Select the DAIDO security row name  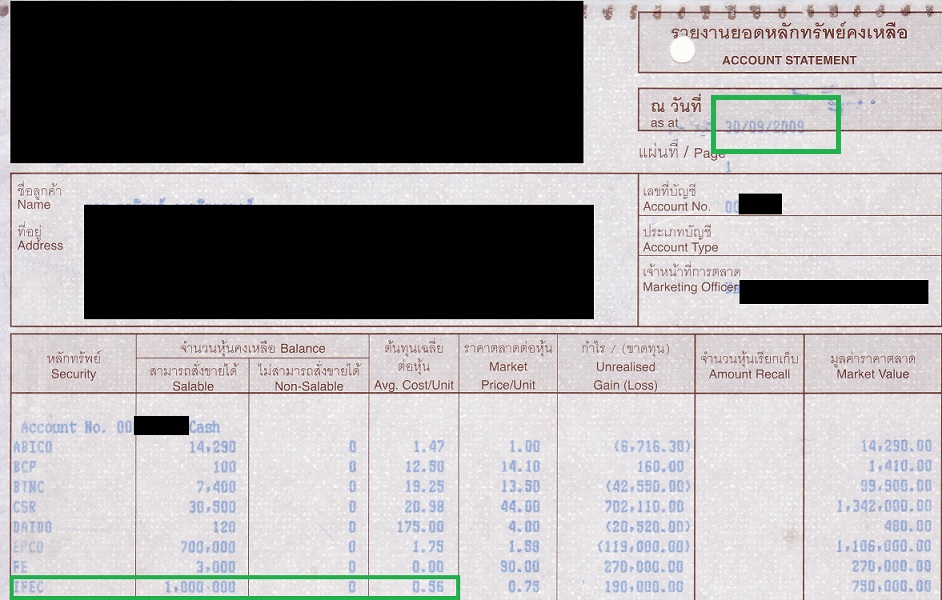tap(33, 527)
